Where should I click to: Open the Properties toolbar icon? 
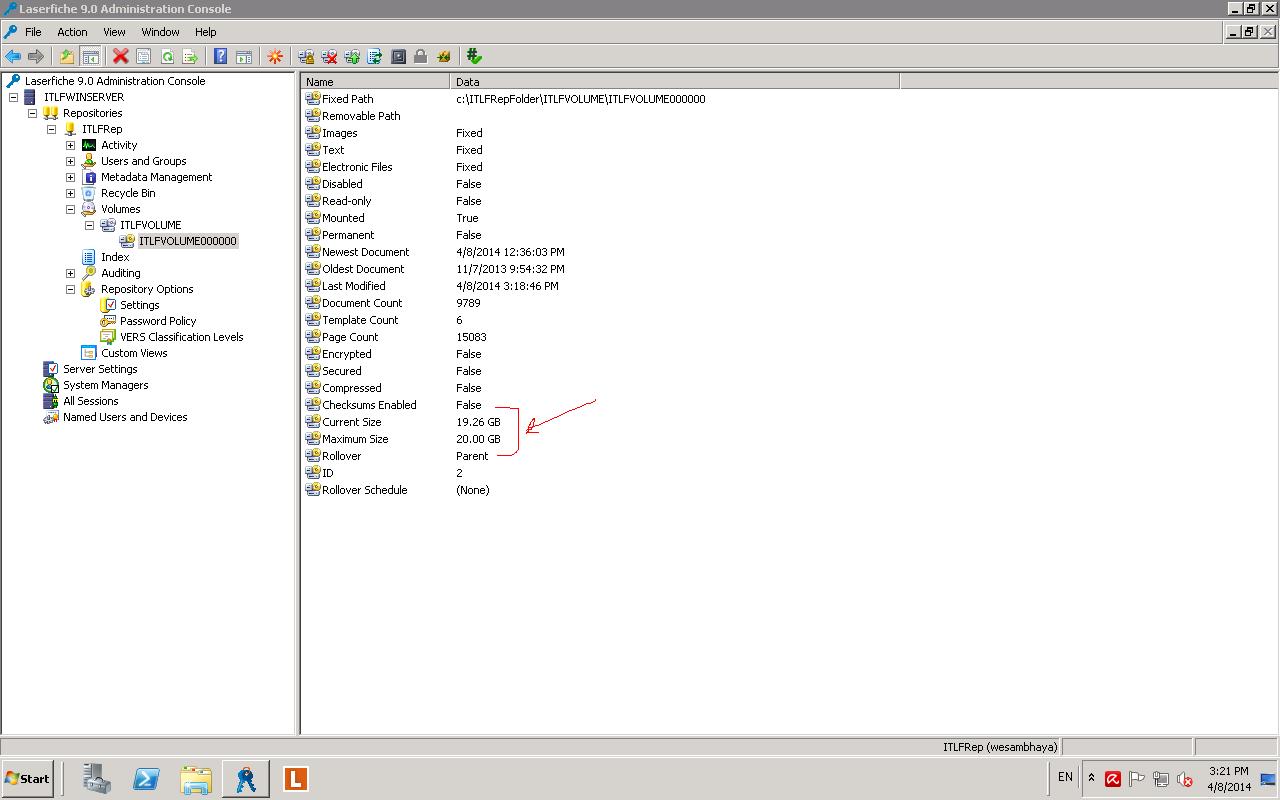tap(144, 57)
